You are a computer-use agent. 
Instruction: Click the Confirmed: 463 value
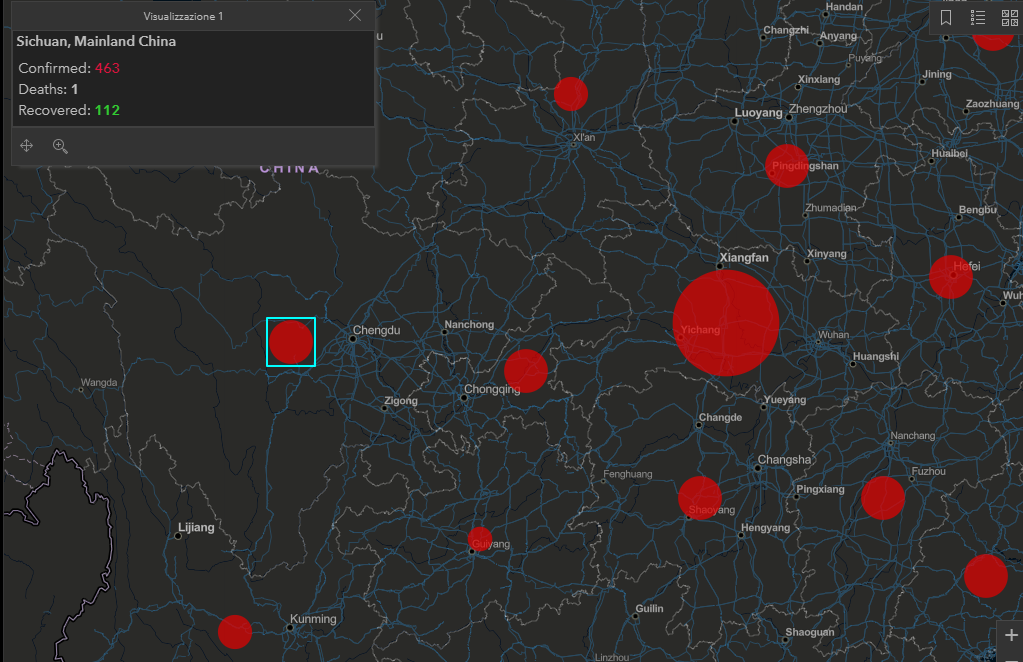coord(107,68)
